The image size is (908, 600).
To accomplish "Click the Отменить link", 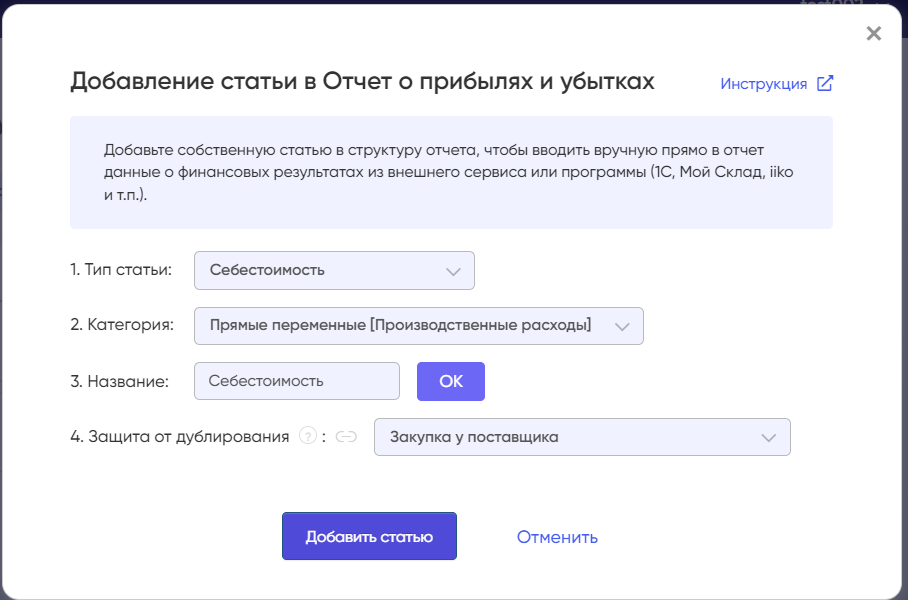I will 557,537.
